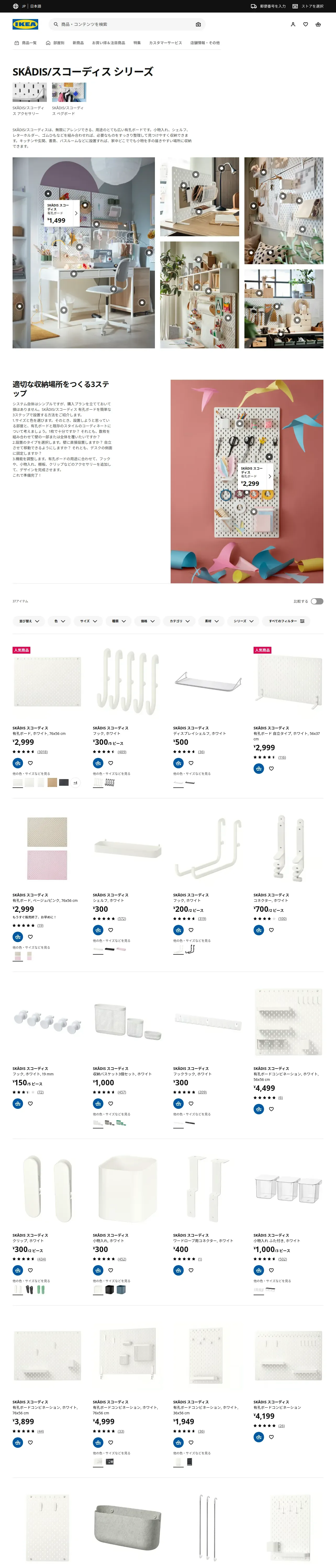
Task: Favorite the 収納バスケット3個セット ¥1,000
Action: coord(110,1103)
